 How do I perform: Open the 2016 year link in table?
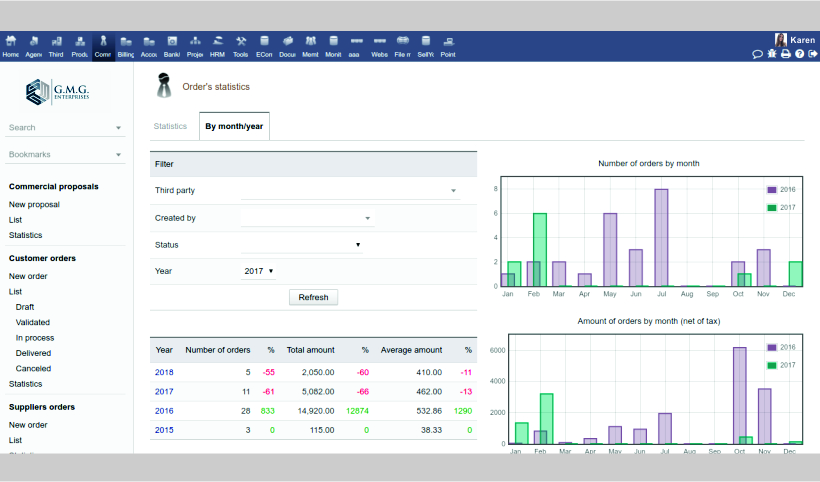pyautogui.click(x=164, y=410)
